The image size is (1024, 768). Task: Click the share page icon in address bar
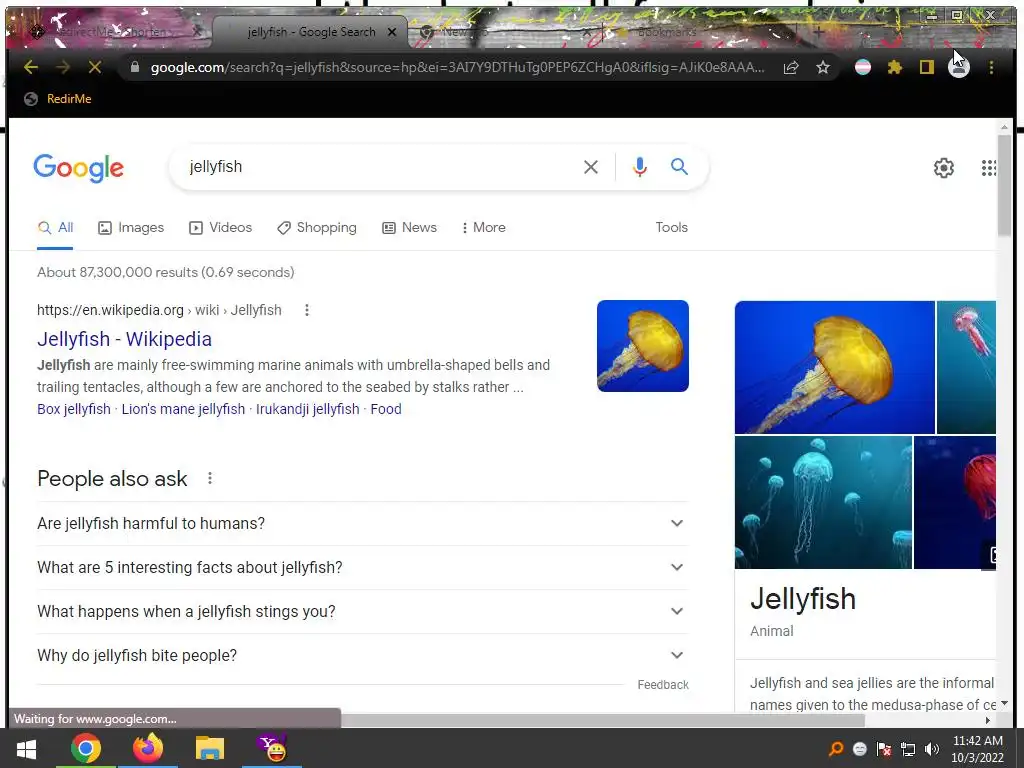coord(791,67)
